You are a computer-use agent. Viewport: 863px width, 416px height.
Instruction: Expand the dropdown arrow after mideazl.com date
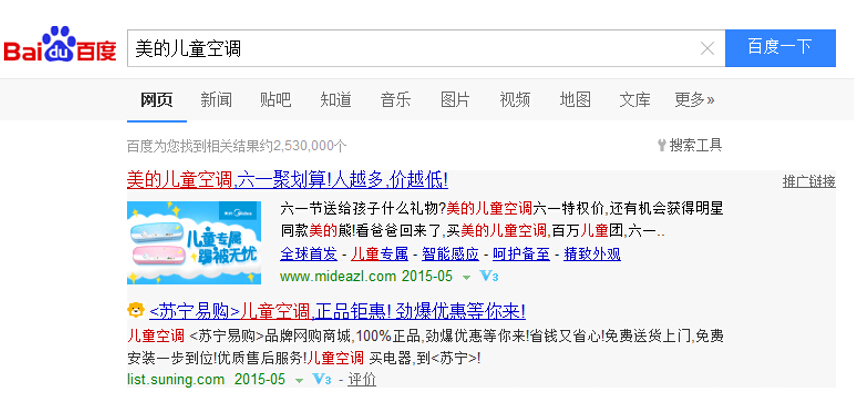click(466, 277)
